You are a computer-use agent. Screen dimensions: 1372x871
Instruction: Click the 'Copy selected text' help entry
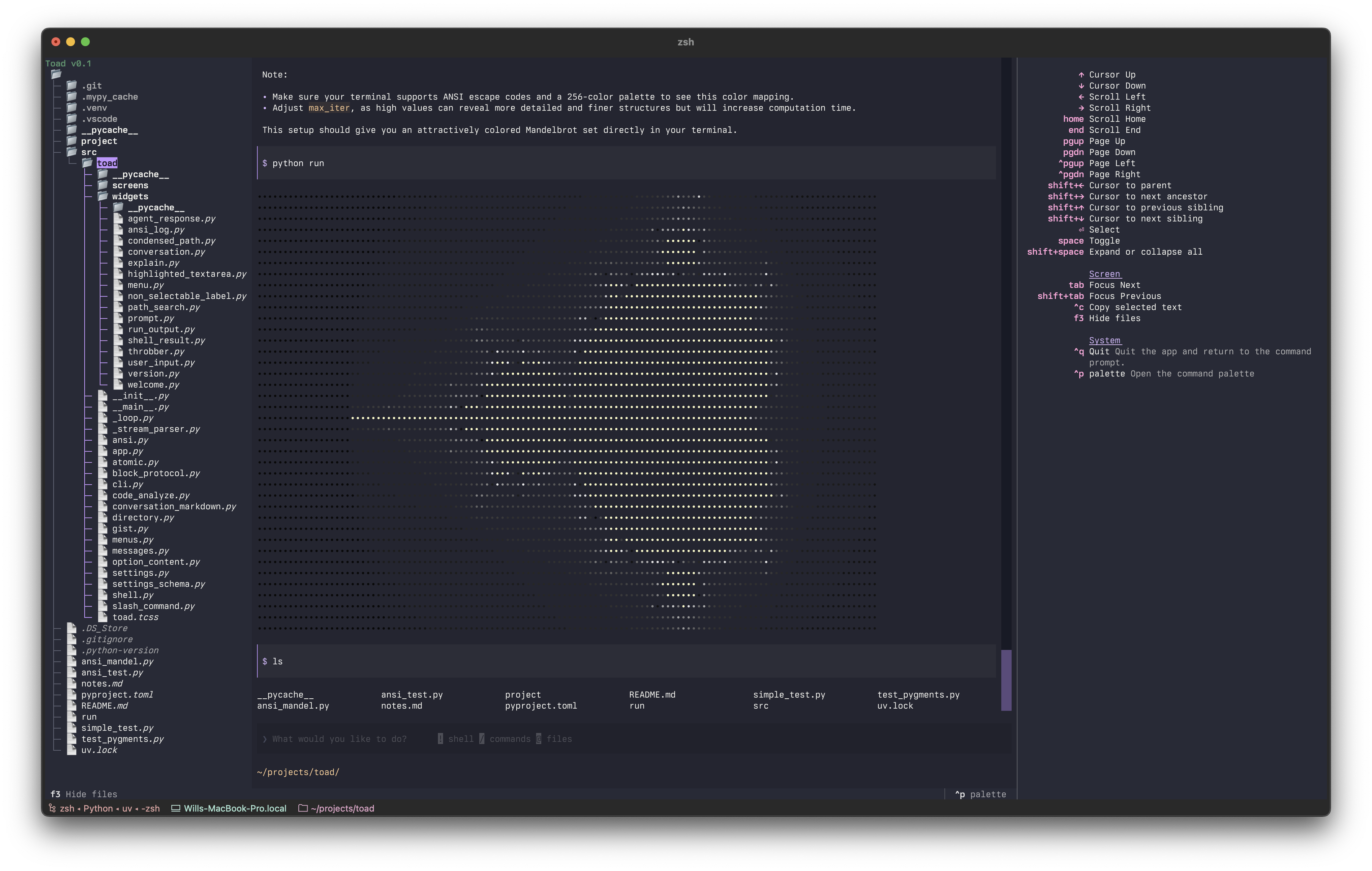[1135, 307]
